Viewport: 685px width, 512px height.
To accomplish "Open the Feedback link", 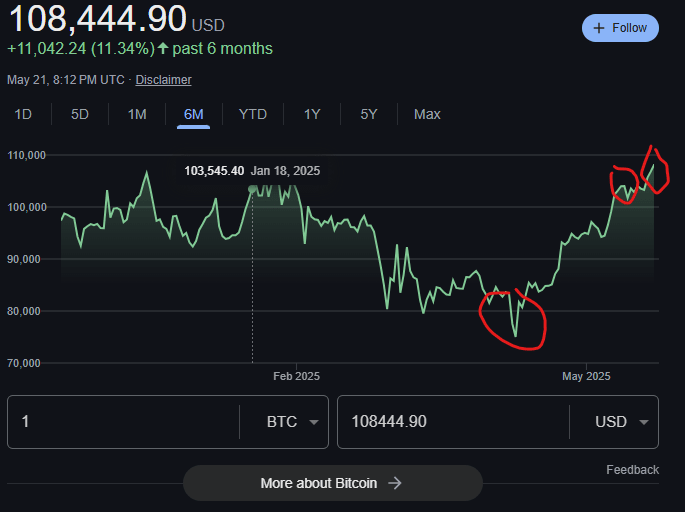I will [x=633, y=470].
